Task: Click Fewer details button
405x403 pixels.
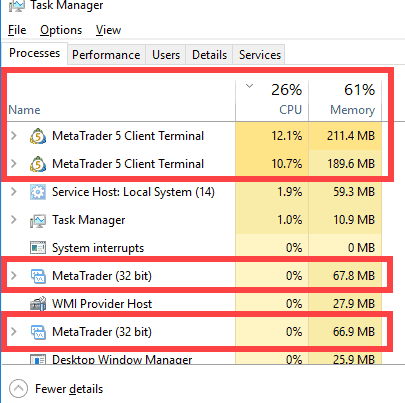Action: click(56, 389)
